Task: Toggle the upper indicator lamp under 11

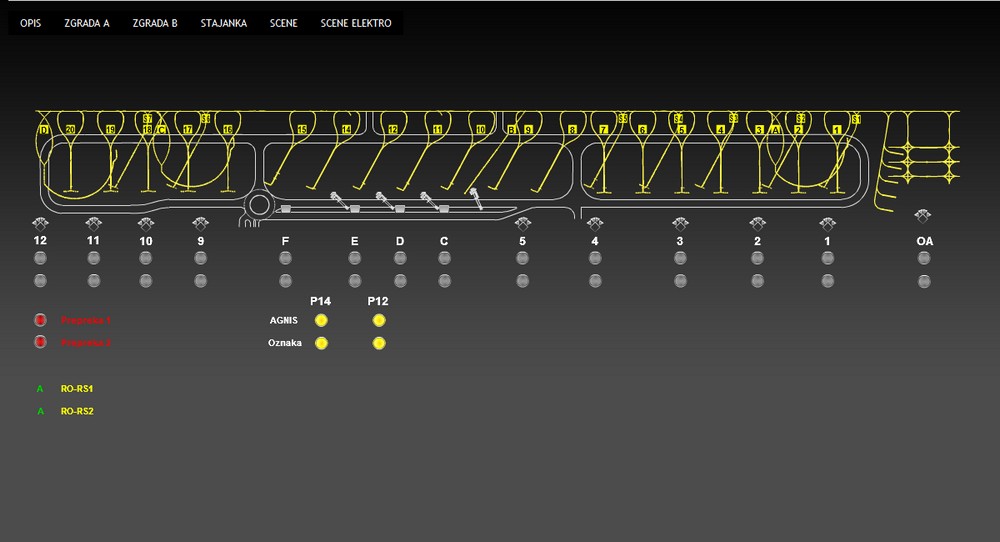Action: pos(93,258)
